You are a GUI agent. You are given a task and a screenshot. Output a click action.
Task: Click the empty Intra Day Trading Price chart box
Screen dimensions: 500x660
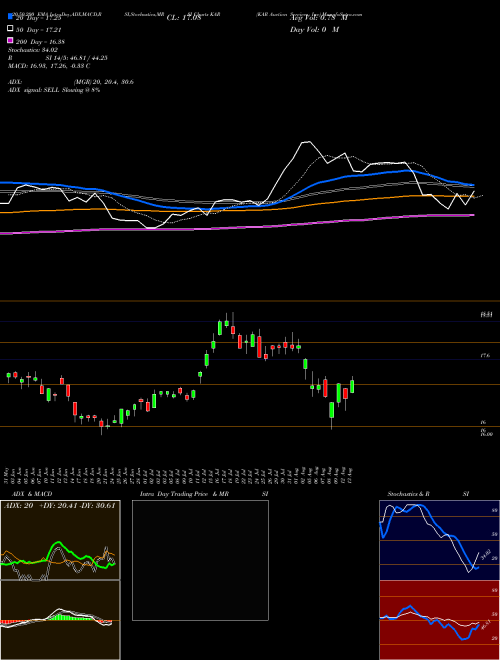pyautogui.click(x=200, y=560)
